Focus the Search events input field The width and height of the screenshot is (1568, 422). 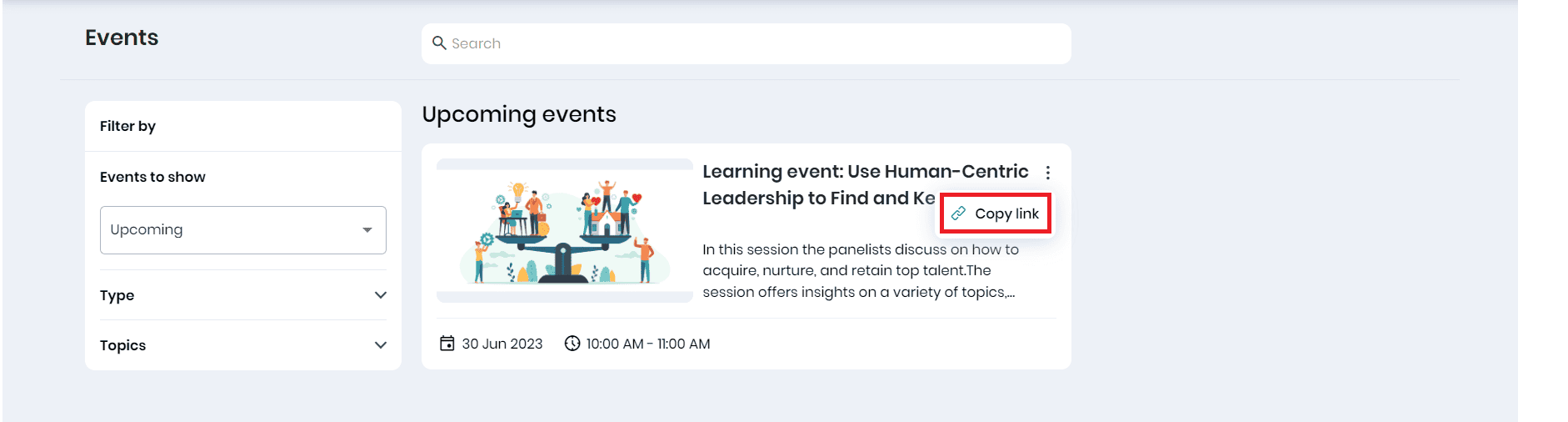point(750,43)
